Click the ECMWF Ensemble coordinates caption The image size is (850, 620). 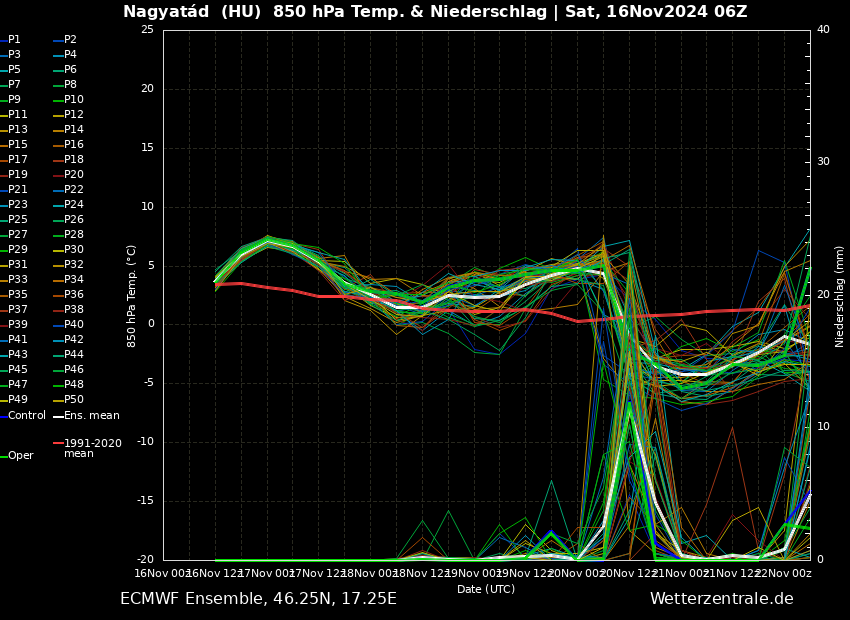coord(258,599)
